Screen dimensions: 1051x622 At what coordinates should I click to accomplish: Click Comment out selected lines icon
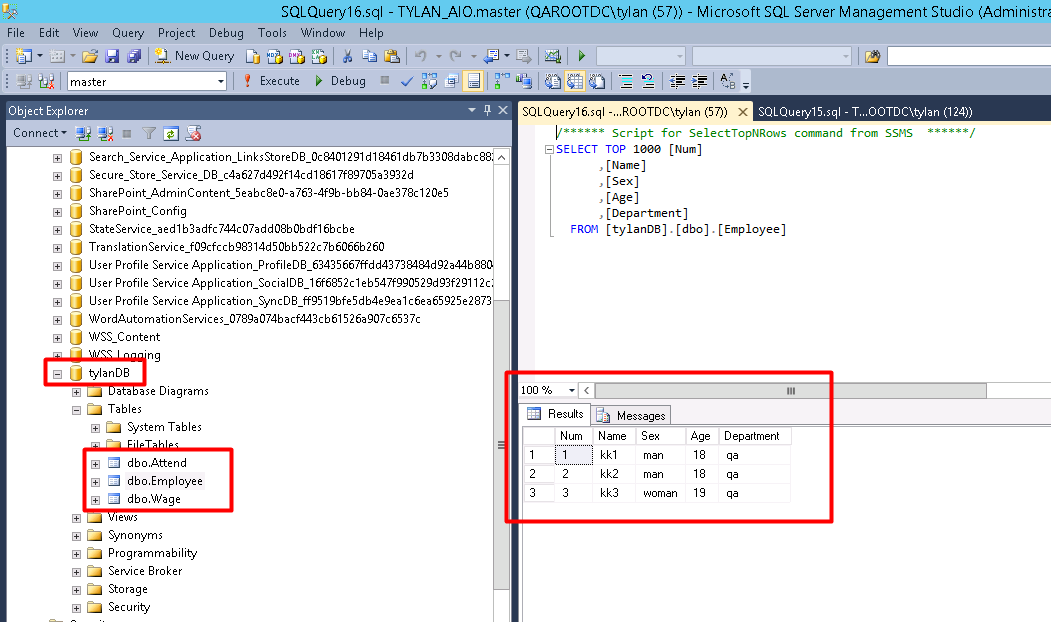pyautogui.click(x=626, y=82)
